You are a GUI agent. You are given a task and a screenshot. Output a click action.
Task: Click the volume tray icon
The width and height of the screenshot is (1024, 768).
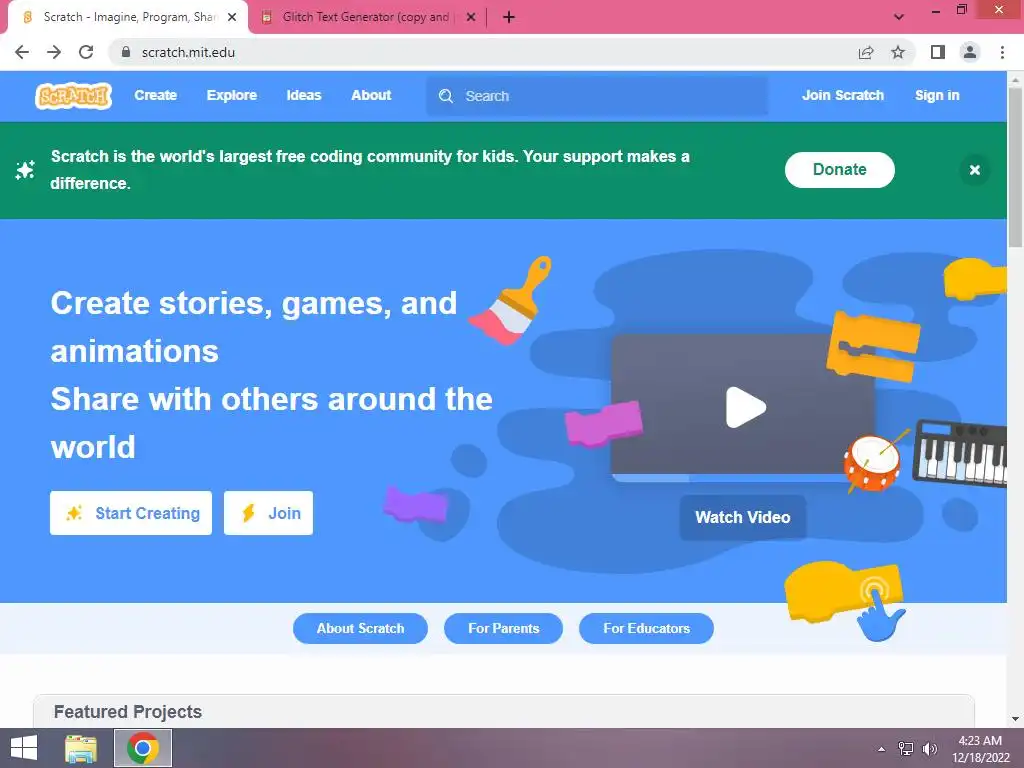click(x=930, y=748)
